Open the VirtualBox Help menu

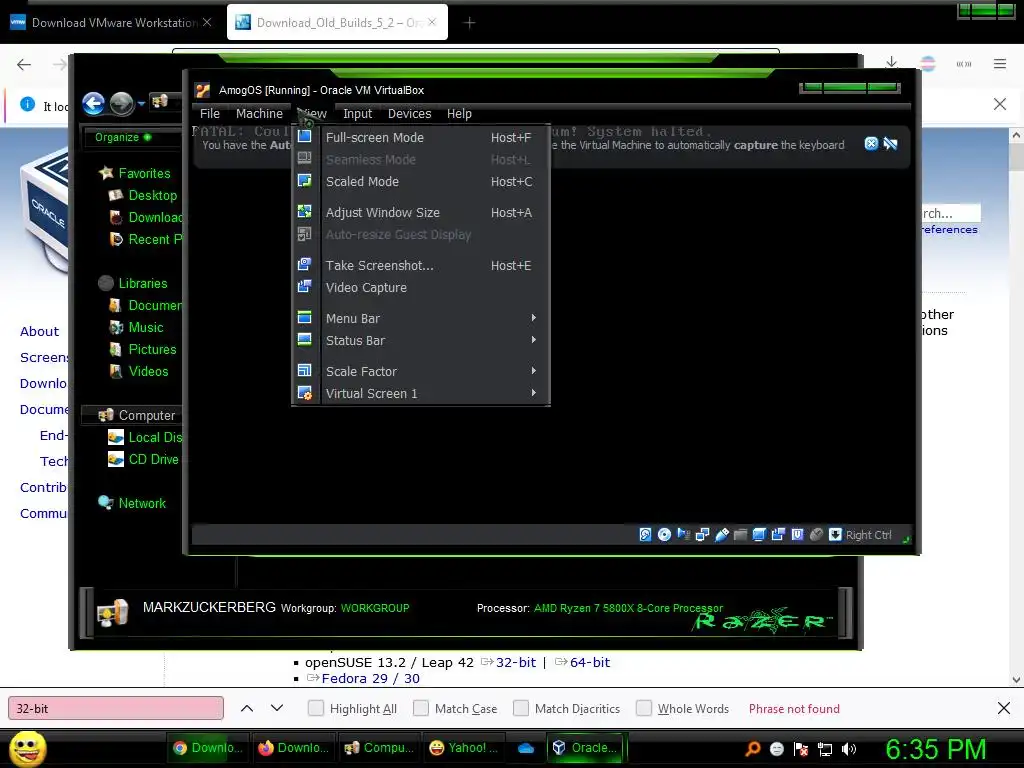click(459, 114)
